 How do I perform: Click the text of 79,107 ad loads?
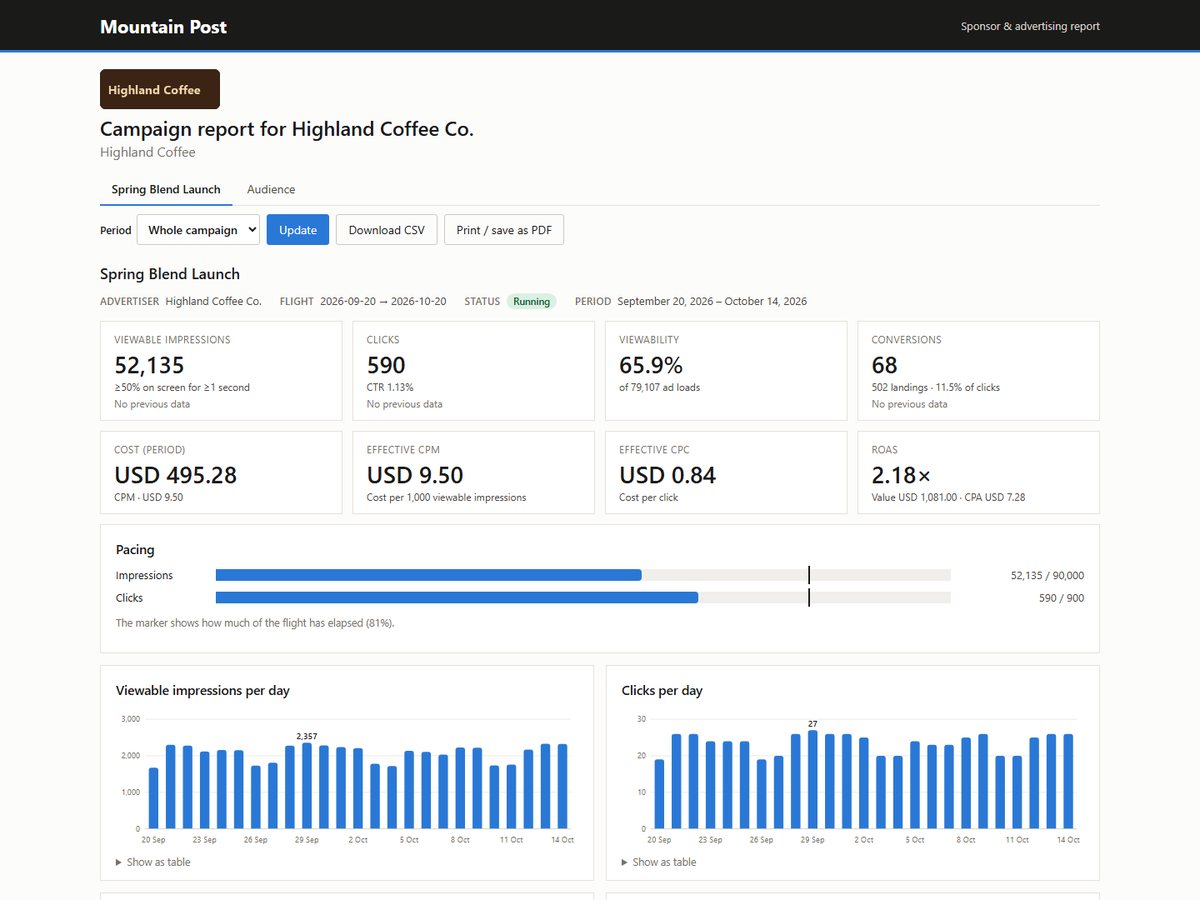click(659, 387)
